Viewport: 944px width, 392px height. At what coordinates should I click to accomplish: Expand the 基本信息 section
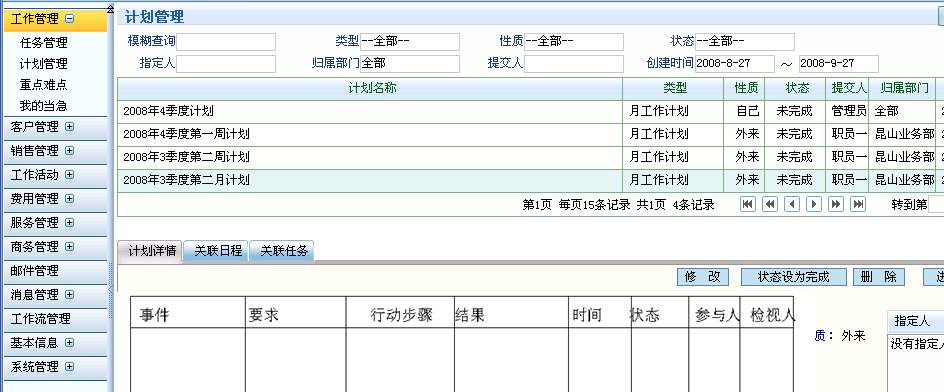[x=69, y=343]
